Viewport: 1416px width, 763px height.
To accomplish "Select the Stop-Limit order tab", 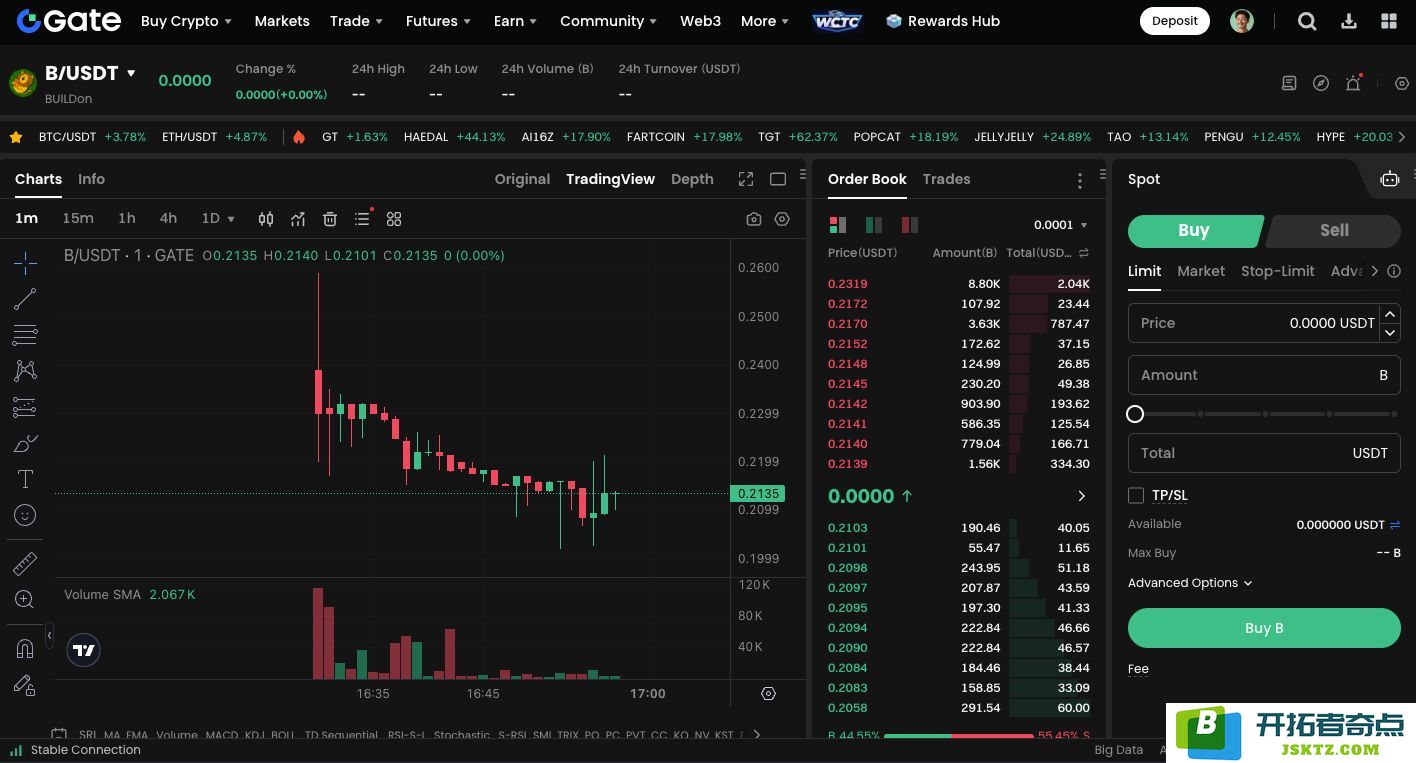I will [1278, 271].
